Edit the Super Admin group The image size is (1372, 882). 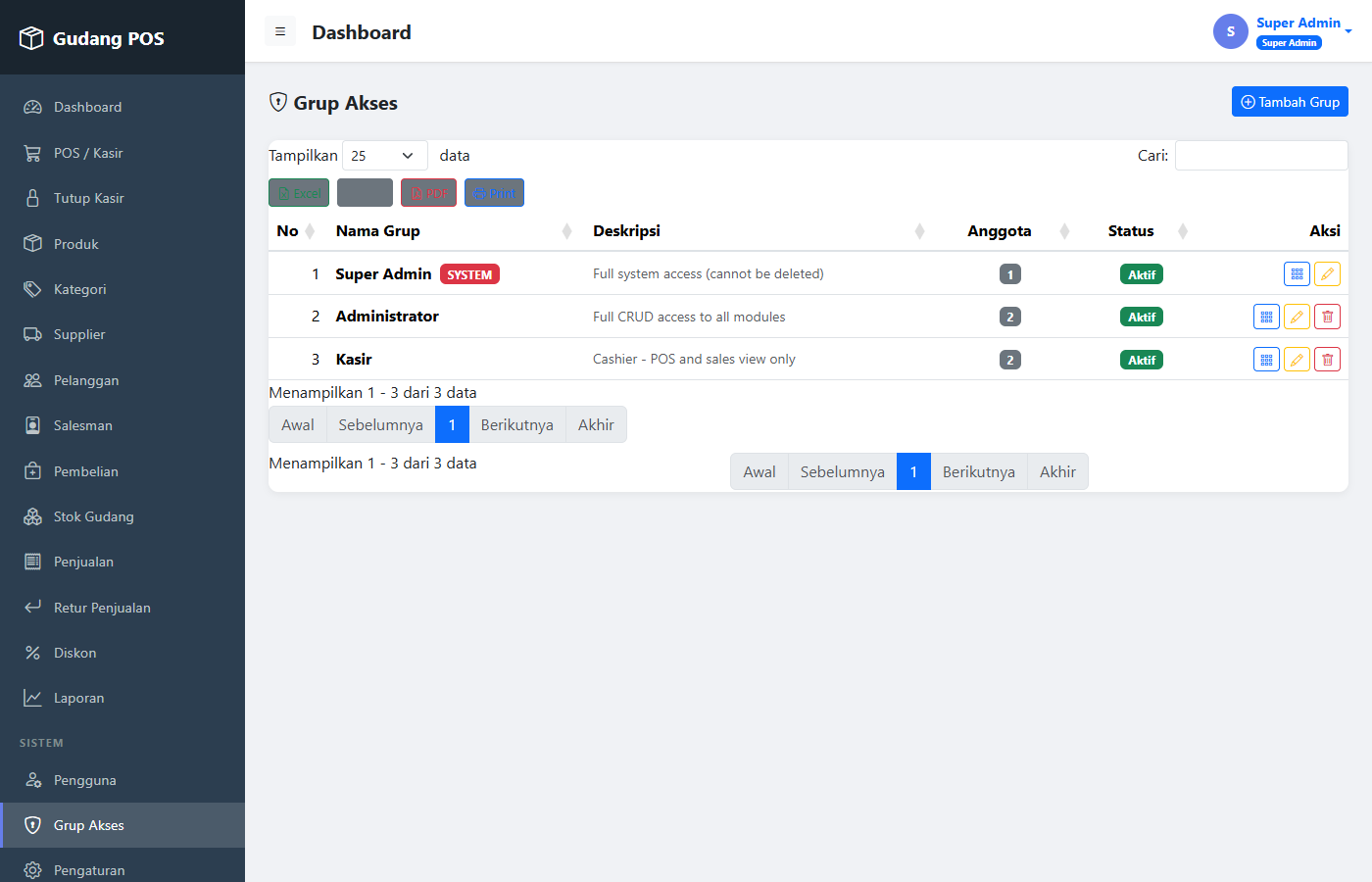point(1327,274)
